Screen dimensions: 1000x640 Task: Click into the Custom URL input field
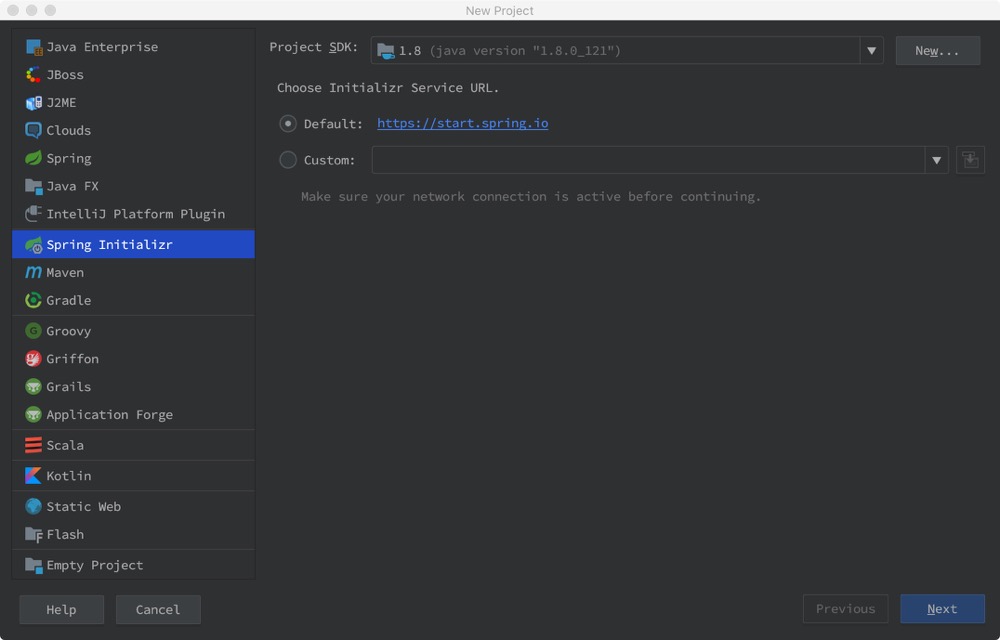648,160
